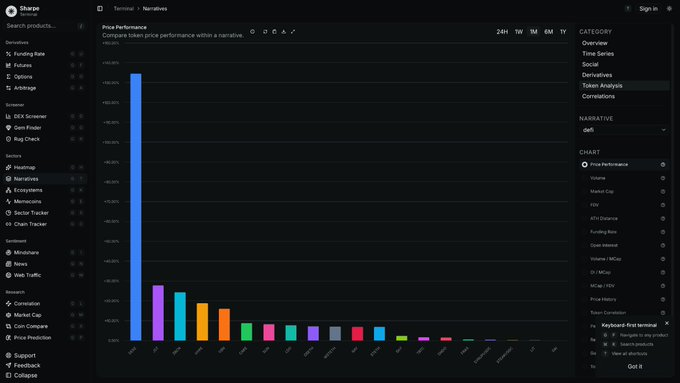Collapse the sidebar with the Collapse button
The width and height of the screenshot is (680, 383).
(21, 375)
